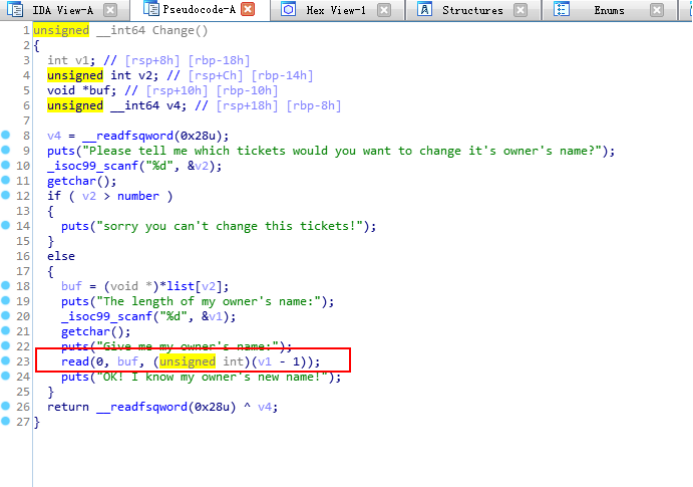Close the Pseudocode-A tab
Viewport: 693px width, 487px height.
pos(248,10)
